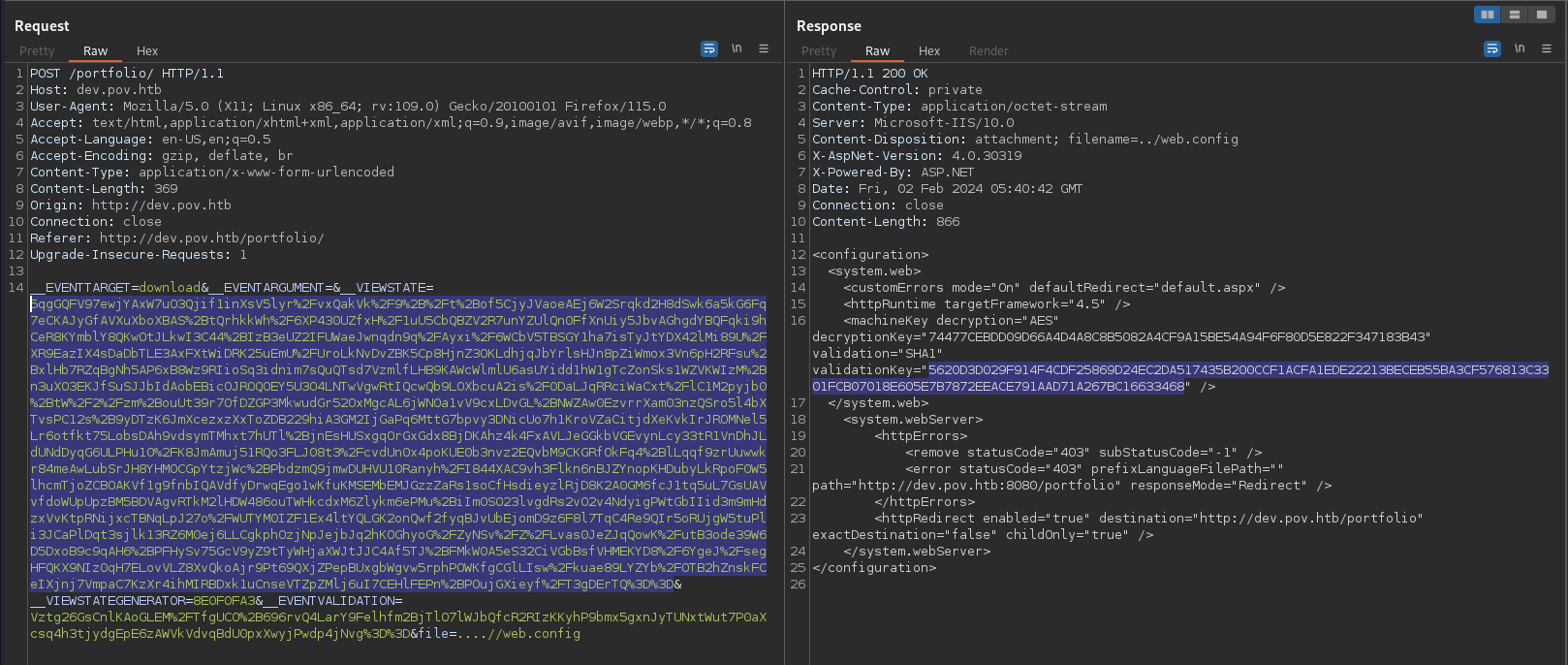The width and height of the screenshot is (1568, 665).
Task: Open Response panel hamburger options menu
Action: click(x=1547, y=48)
